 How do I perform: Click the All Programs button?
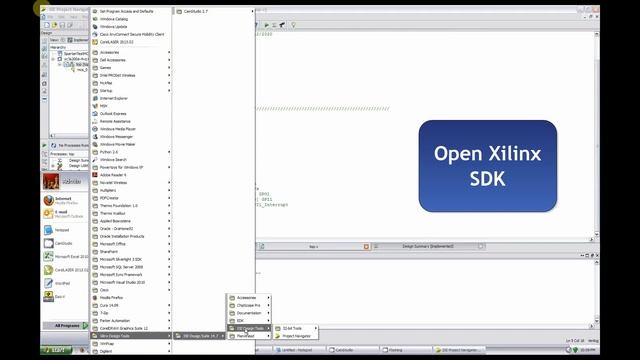65,326
